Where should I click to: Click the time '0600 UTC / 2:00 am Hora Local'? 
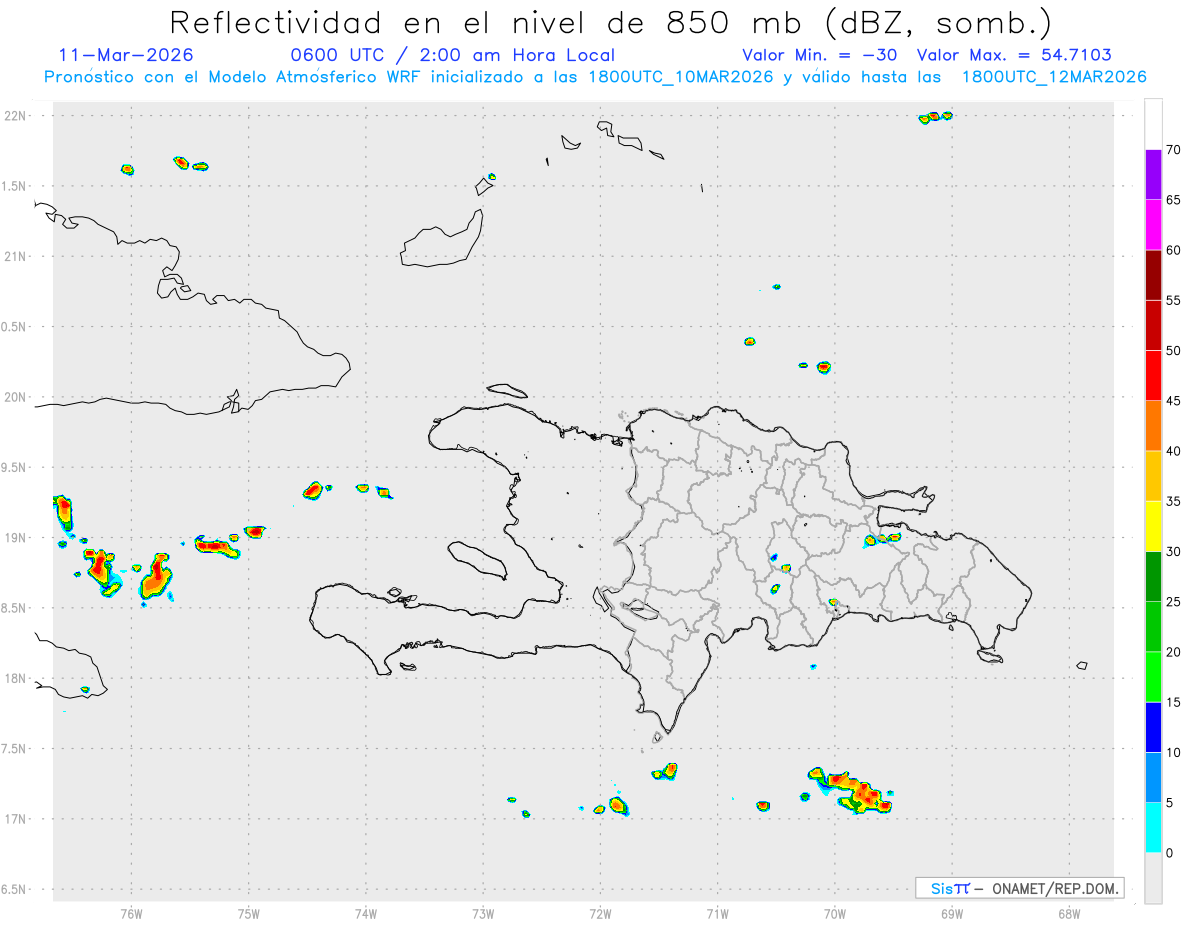(x=452, y=55)
